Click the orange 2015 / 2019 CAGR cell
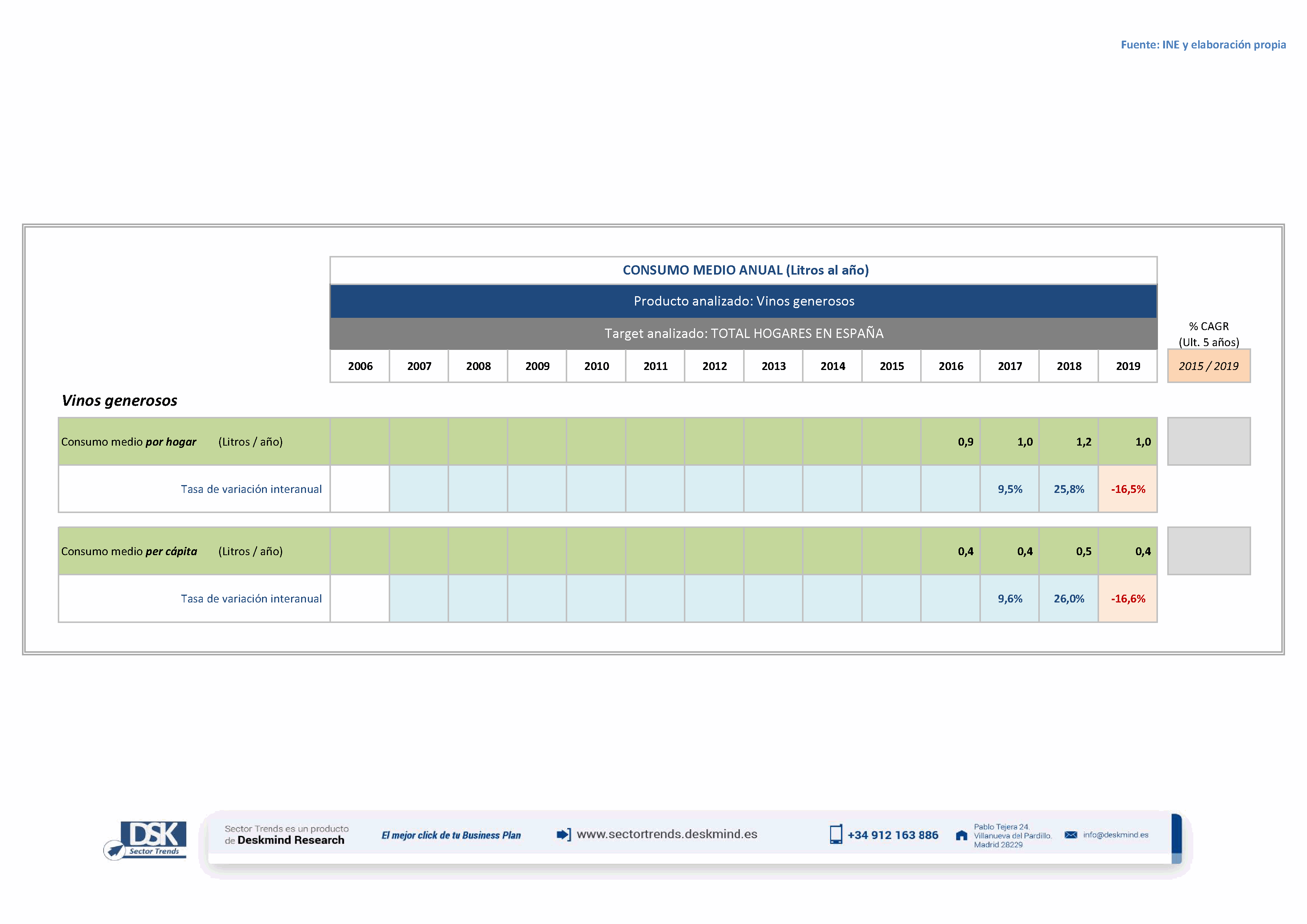 pyautogui.click(x=1209, y=366)
